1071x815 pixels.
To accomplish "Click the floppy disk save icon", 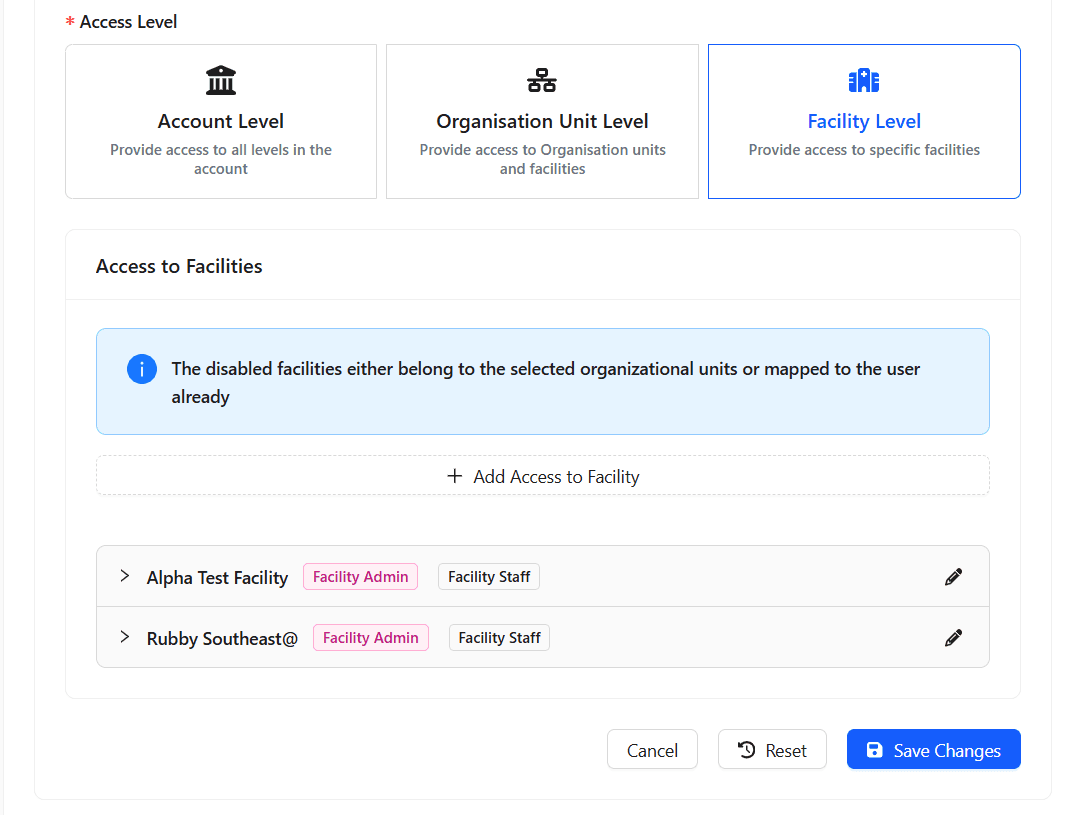I will 874,750.
